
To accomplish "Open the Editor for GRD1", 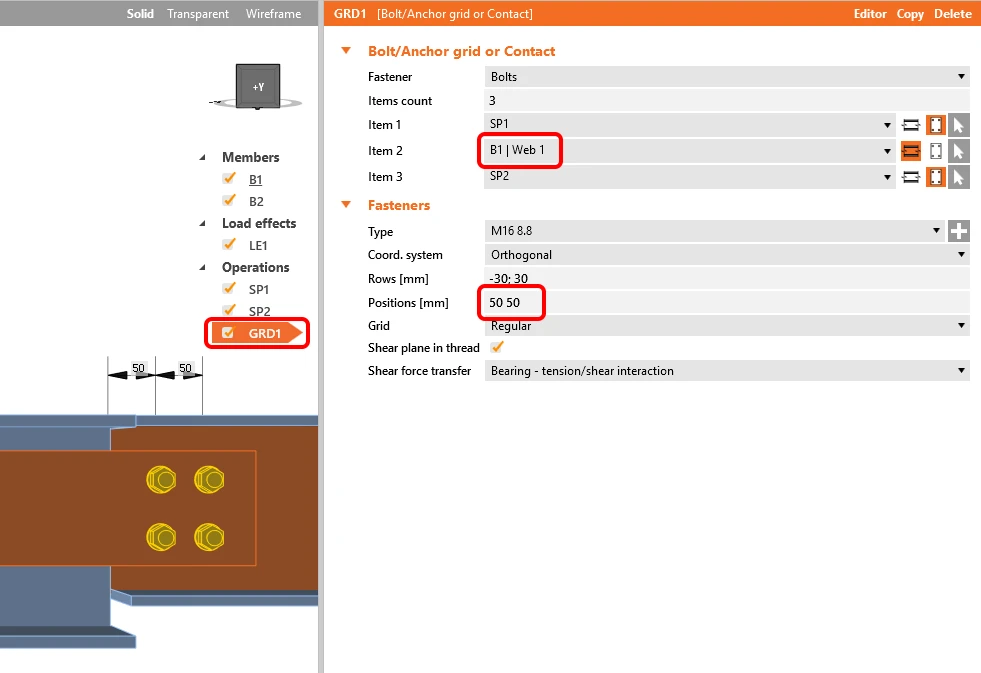I will click(x=870, y=14).
